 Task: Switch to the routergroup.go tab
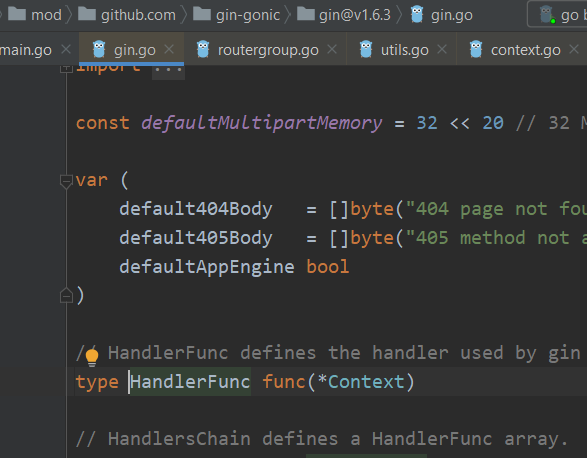(x=268, y=50)
